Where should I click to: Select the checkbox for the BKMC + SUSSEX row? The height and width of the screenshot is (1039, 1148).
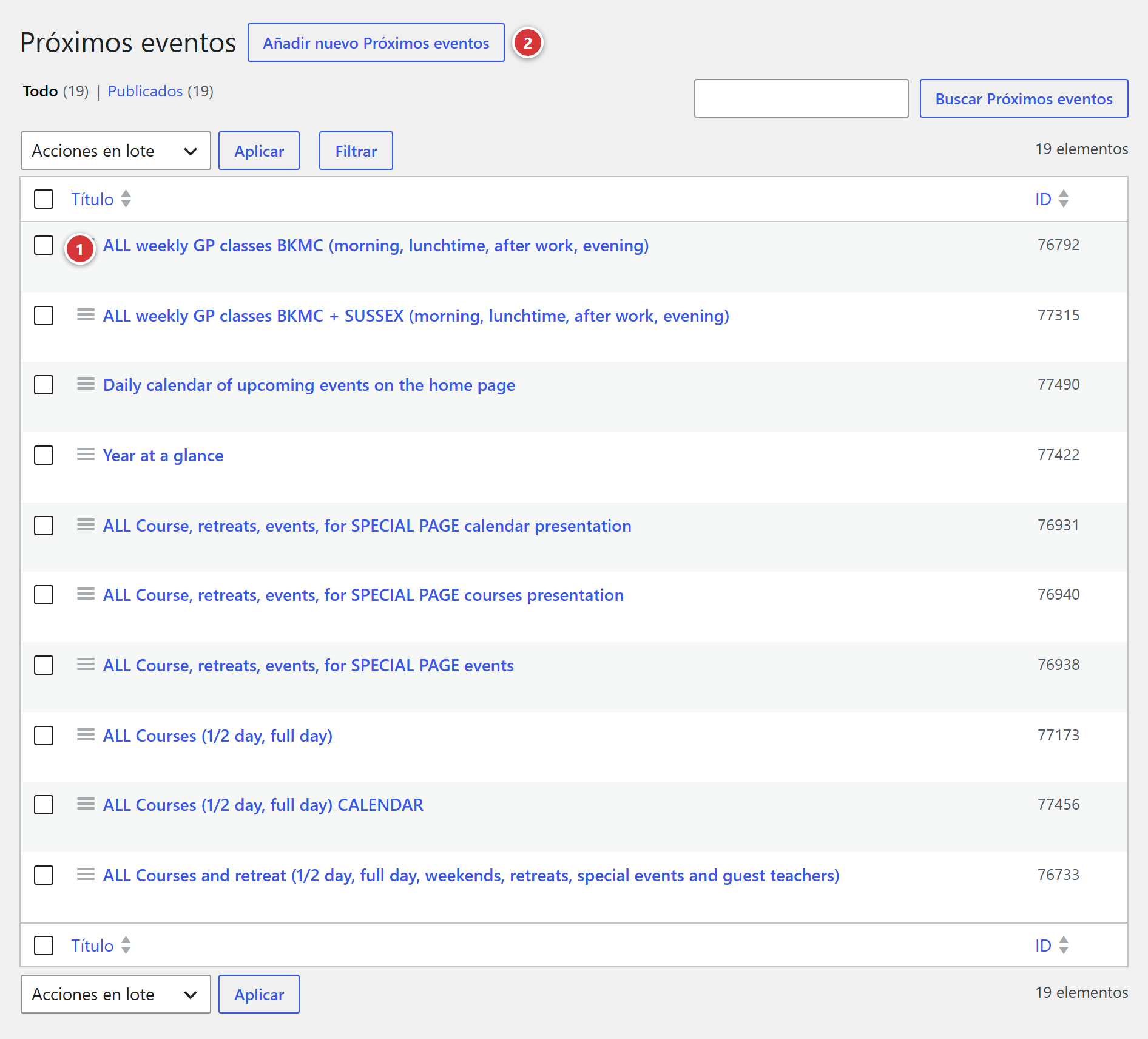pyautogui.click(x=44, y=316)
